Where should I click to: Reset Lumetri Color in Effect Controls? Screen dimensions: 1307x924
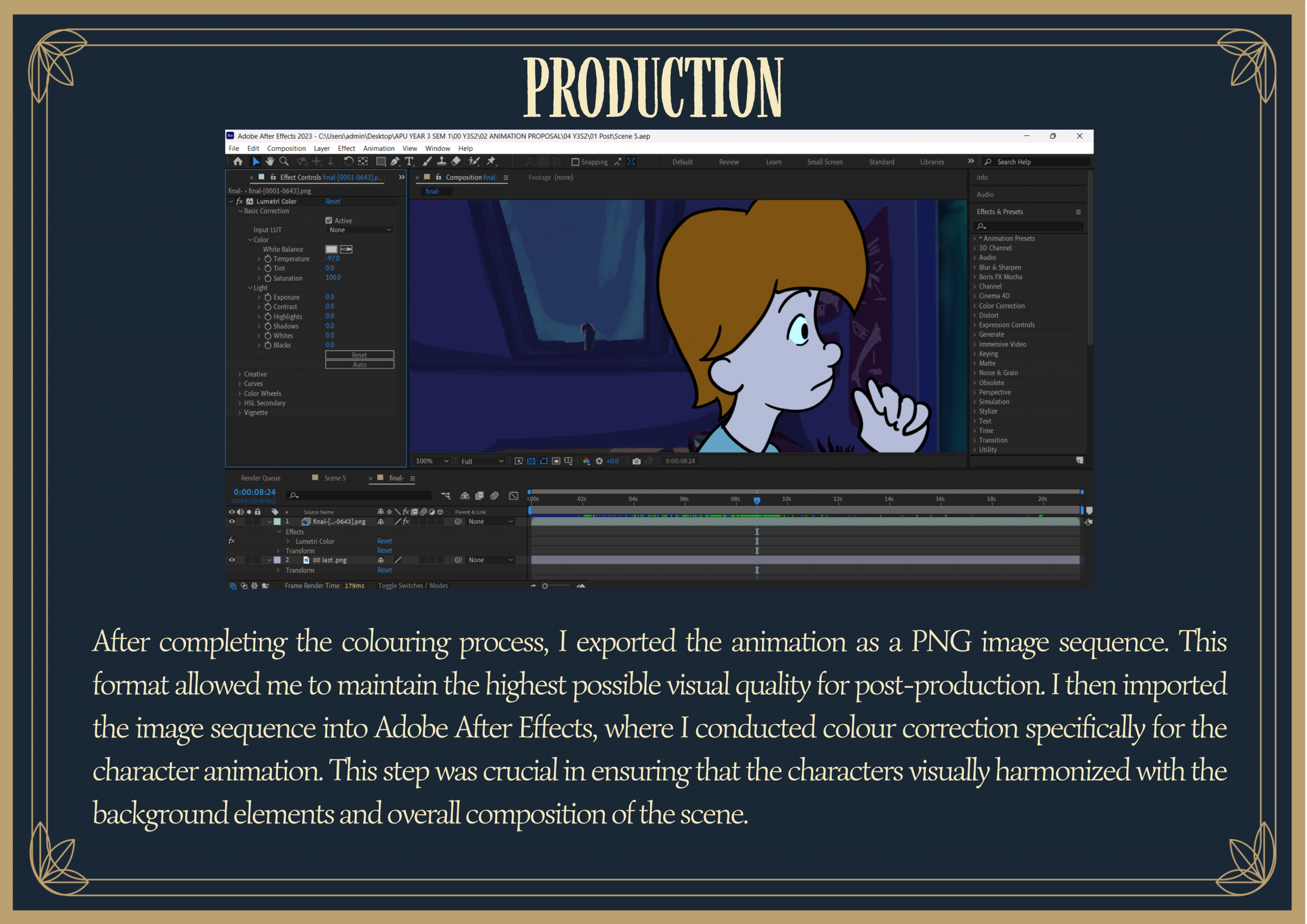point(333,202)
